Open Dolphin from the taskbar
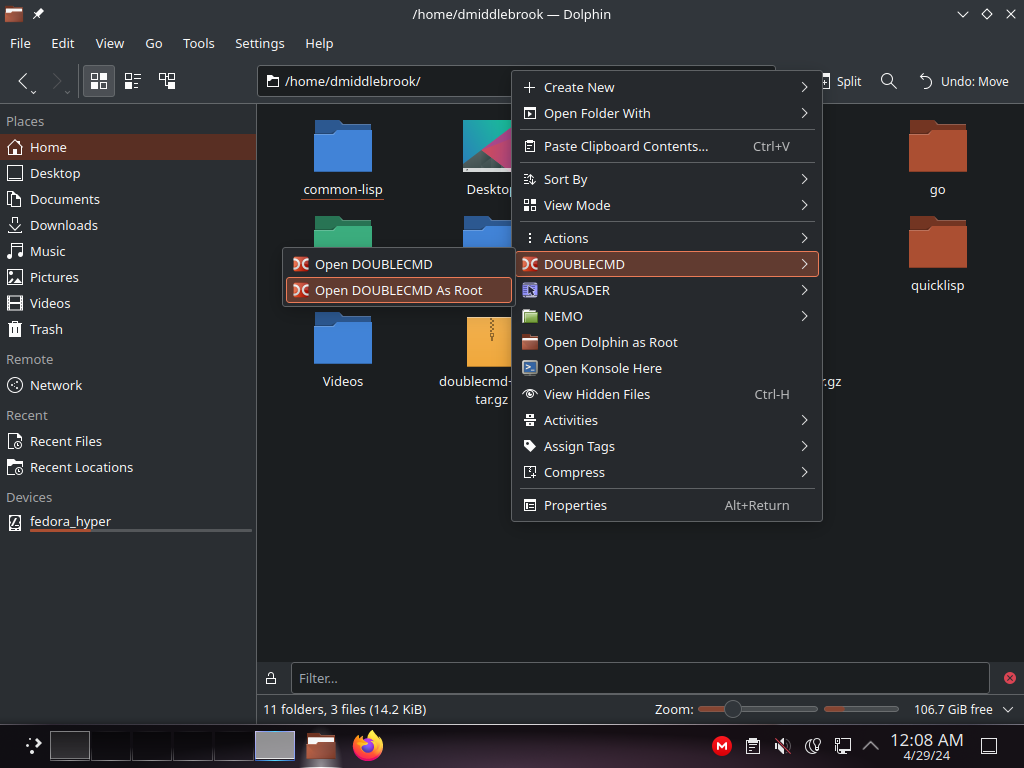 click(321, 746)
